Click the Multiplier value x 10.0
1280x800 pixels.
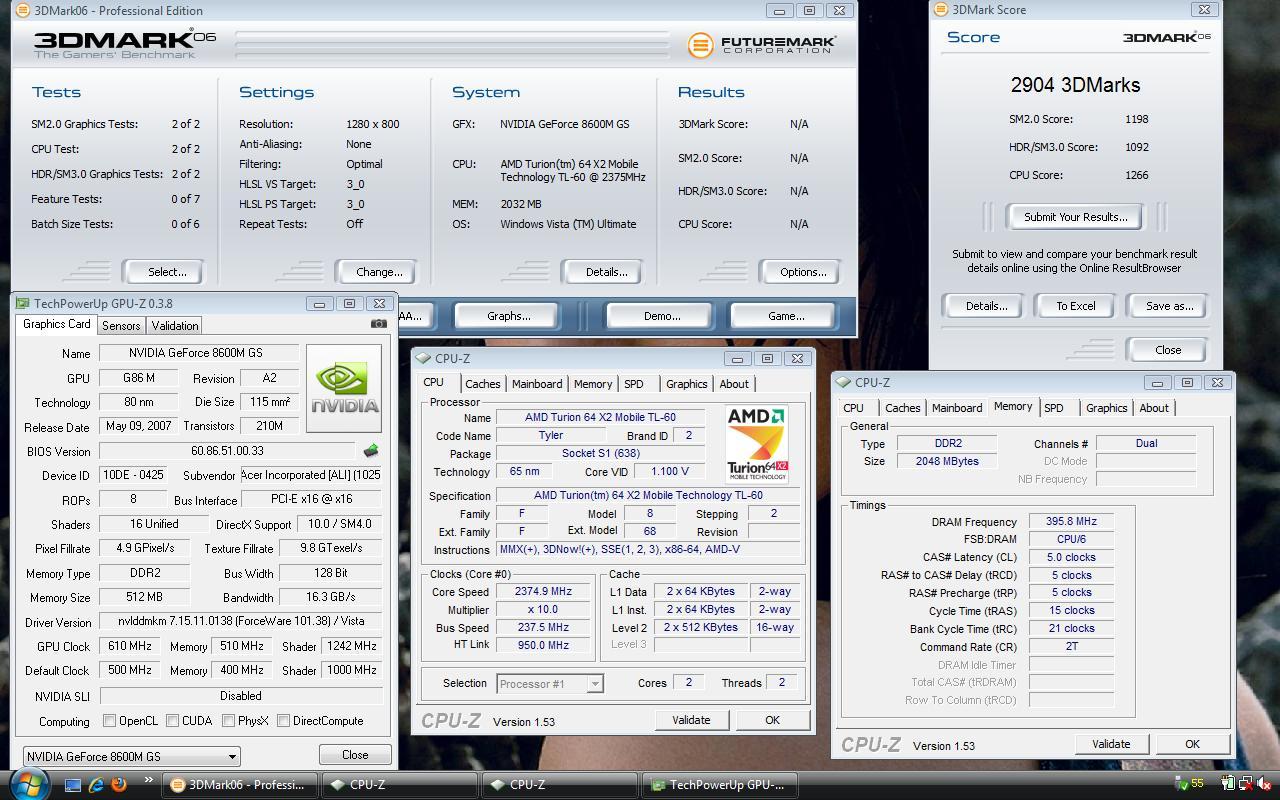(x=543, y=609)
